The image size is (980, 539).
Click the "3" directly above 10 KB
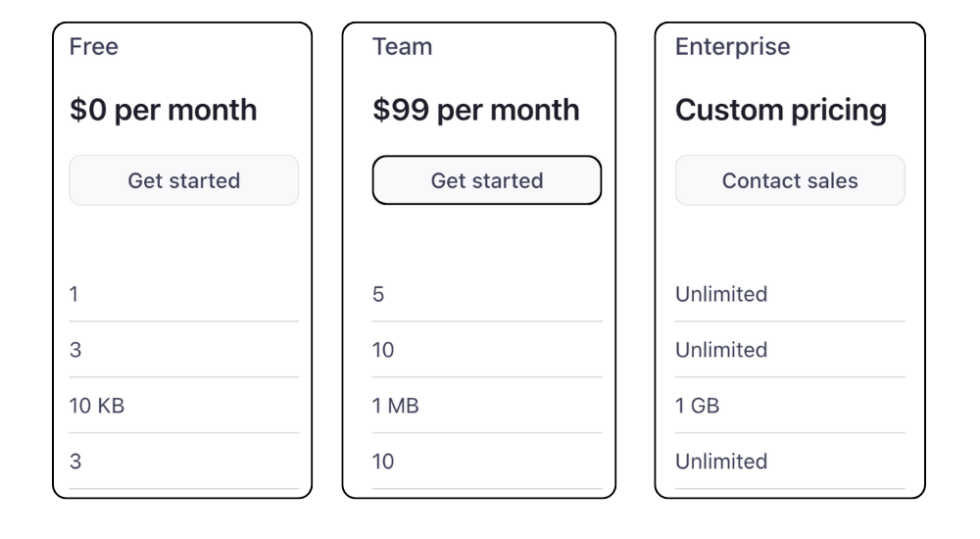click(x=74, y=351)
